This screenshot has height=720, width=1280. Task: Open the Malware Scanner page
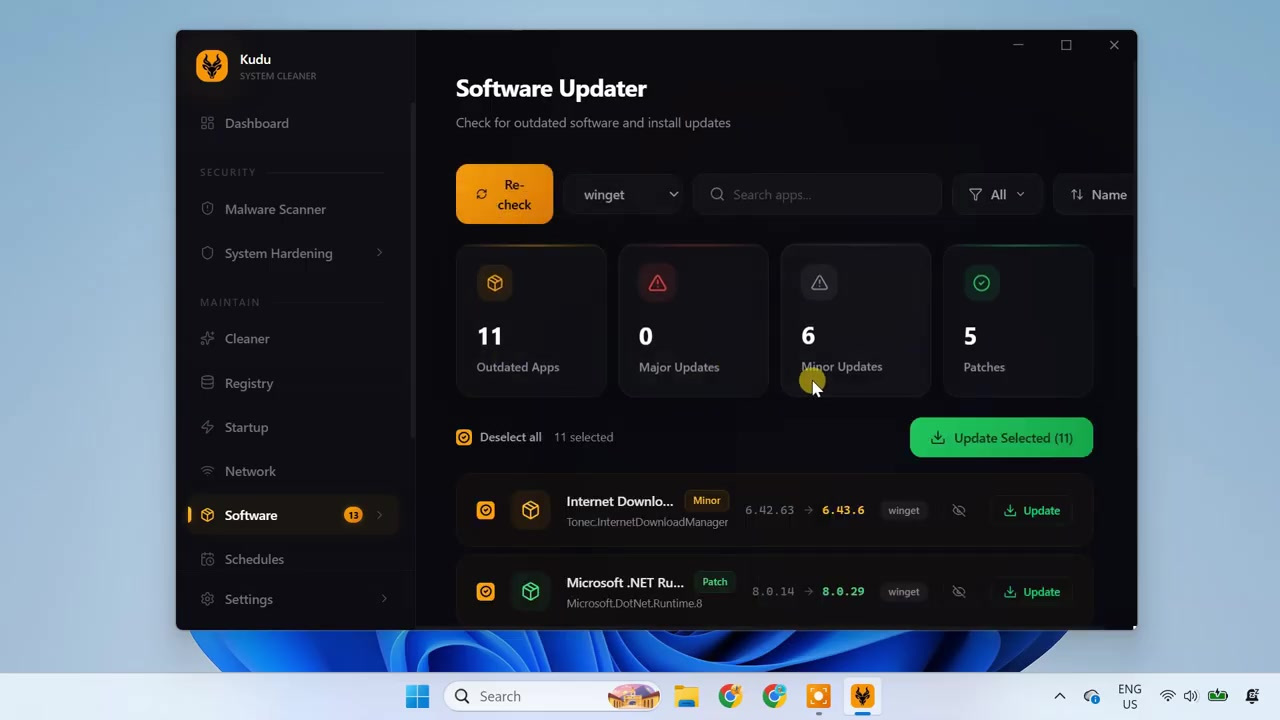[275, 209]
